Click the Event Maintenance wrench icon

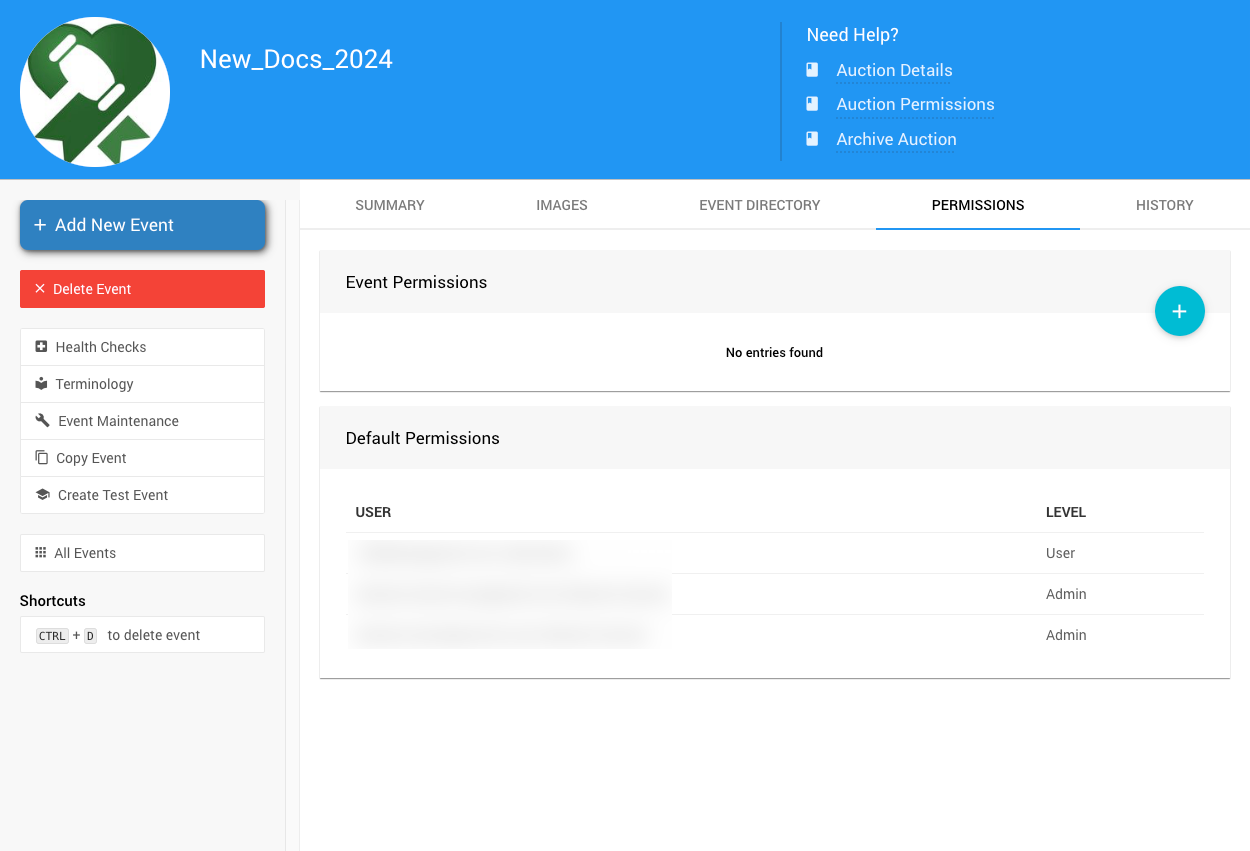42,421
